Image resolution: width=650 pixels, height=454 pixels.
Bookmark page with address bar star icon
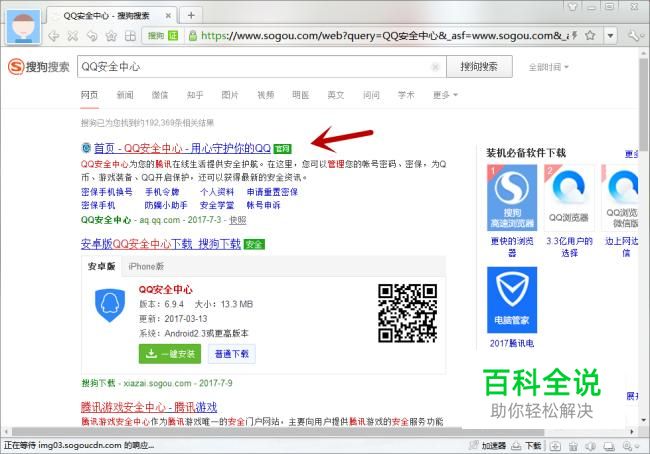pyautogui.click(x=590, y=36)
